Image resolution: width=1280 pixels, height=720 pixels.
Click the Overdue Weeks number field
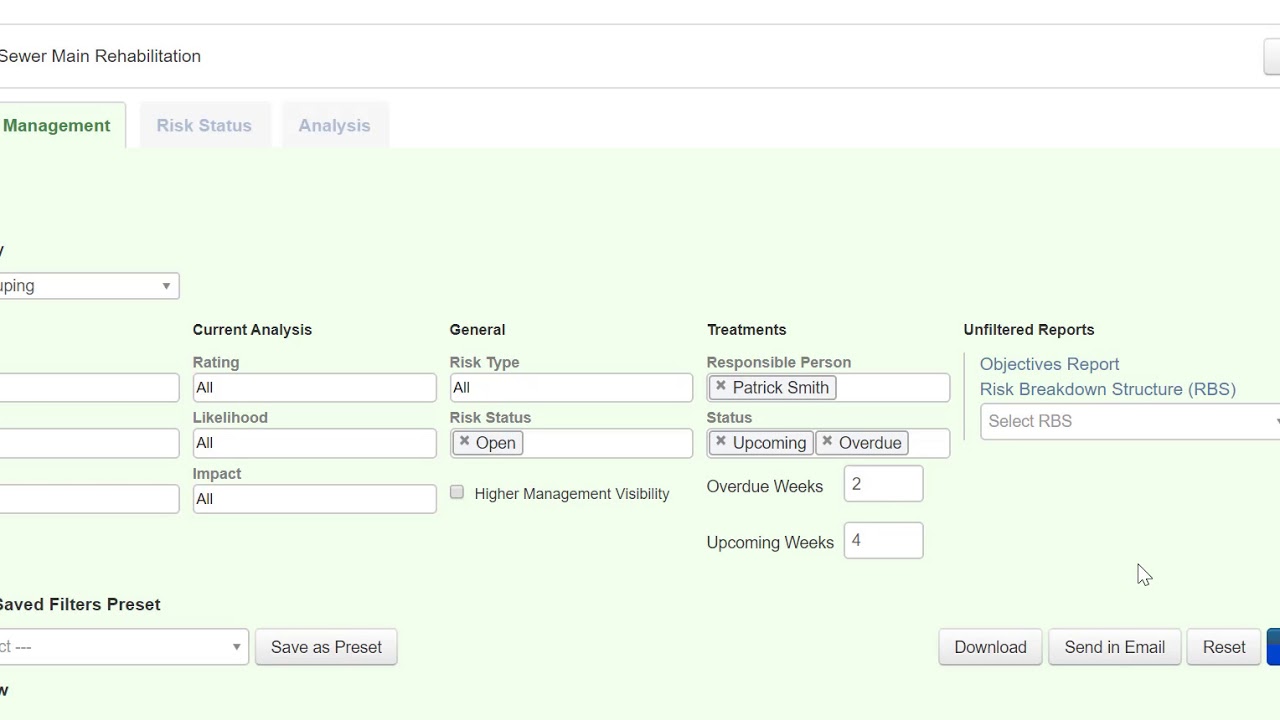pos(883,484)
